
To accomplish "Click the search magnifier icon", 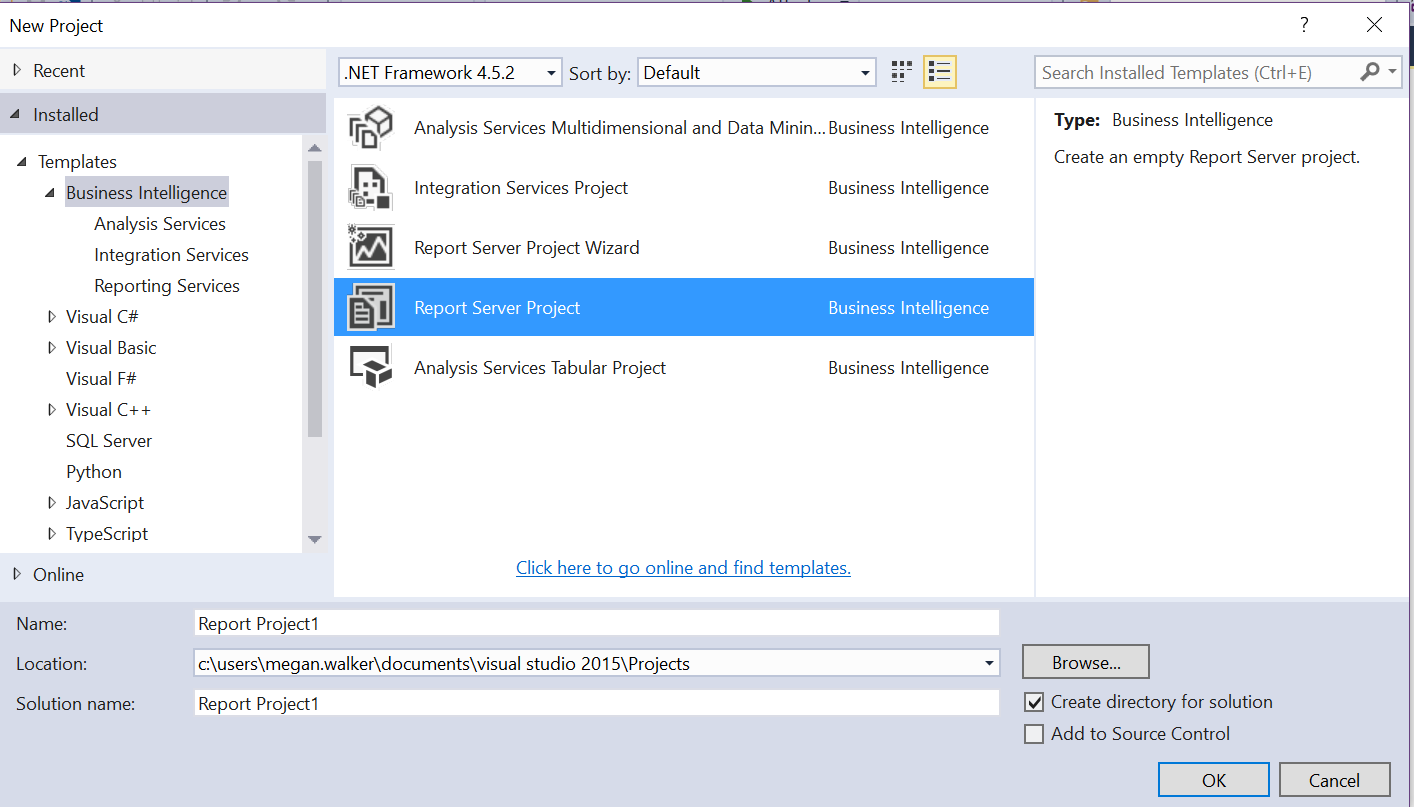I will (x=1370, y=72).
